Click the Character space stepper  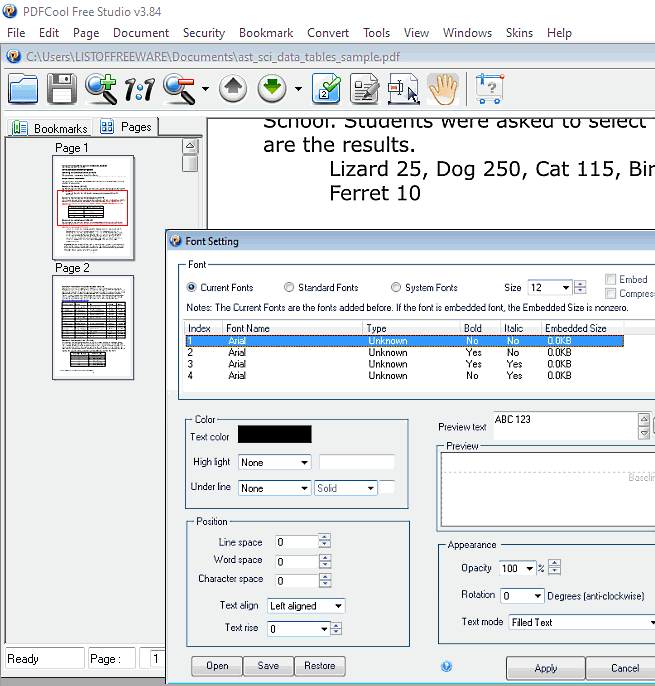[325, 581]
